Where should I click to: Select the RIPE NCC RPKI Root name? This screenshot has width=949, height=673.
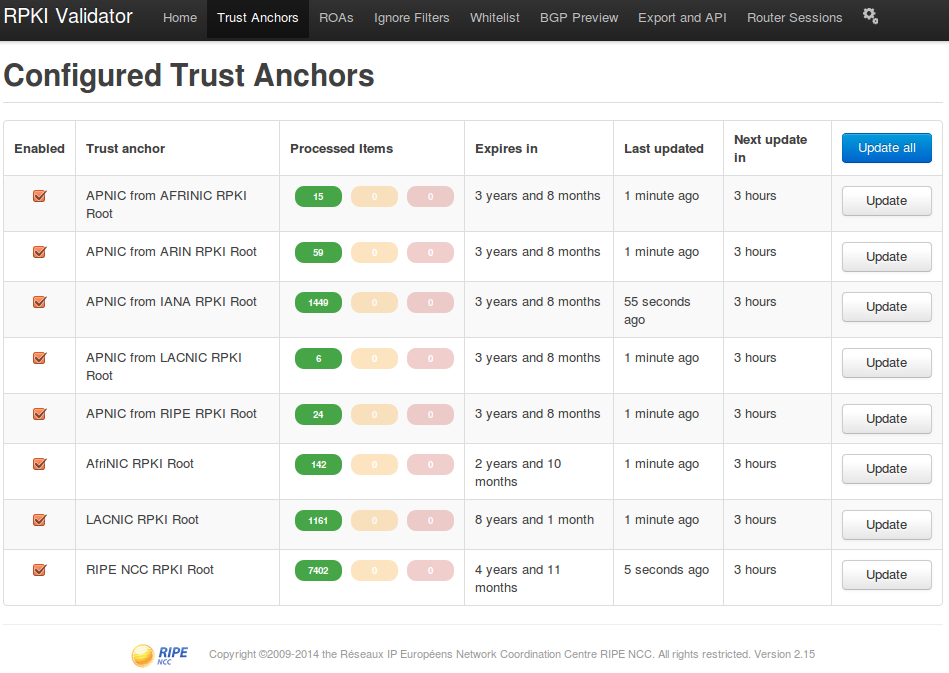[x=150, y=570]
